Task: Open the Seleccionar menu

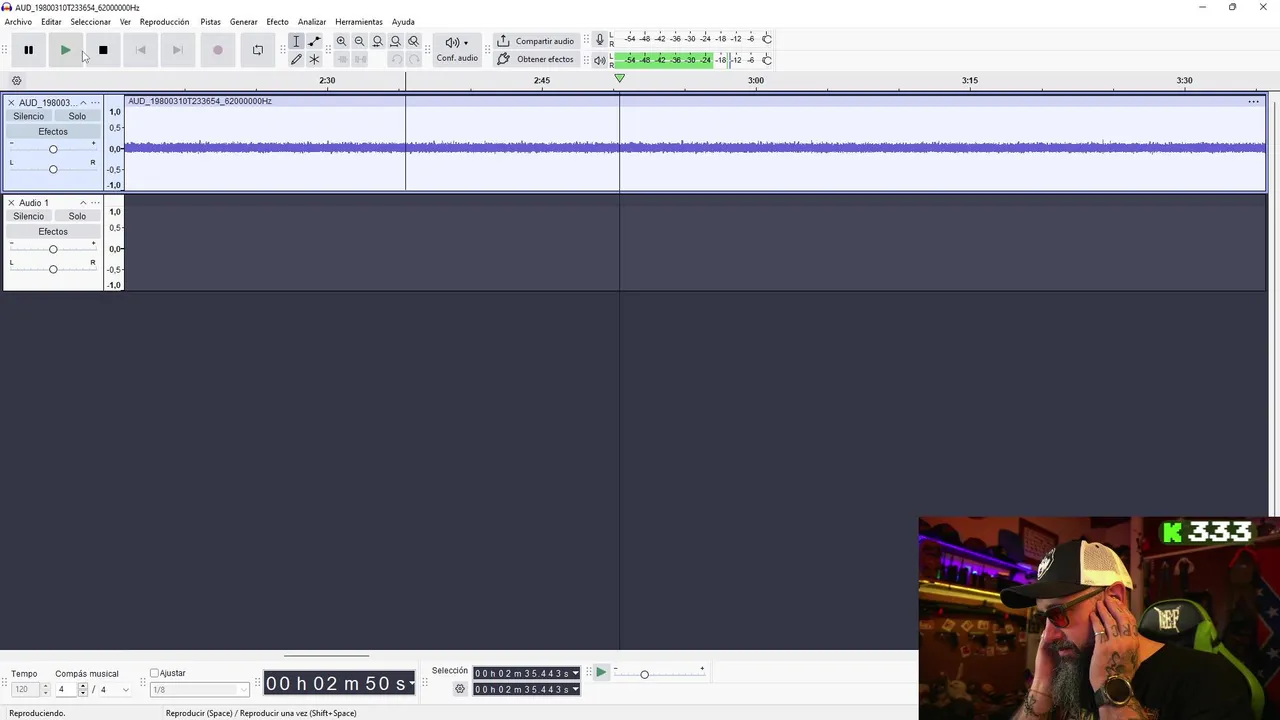Action: click(x=90, y=22)
